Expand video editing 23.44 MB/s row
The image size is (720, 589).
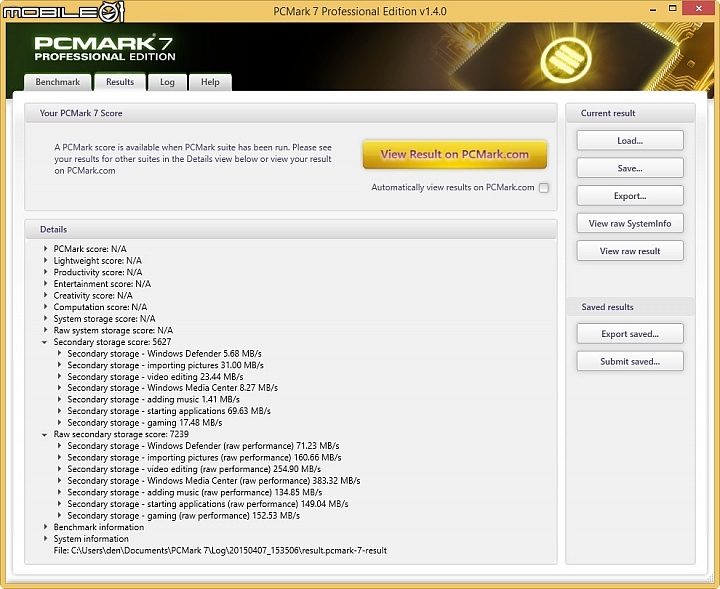pos(59,376)
